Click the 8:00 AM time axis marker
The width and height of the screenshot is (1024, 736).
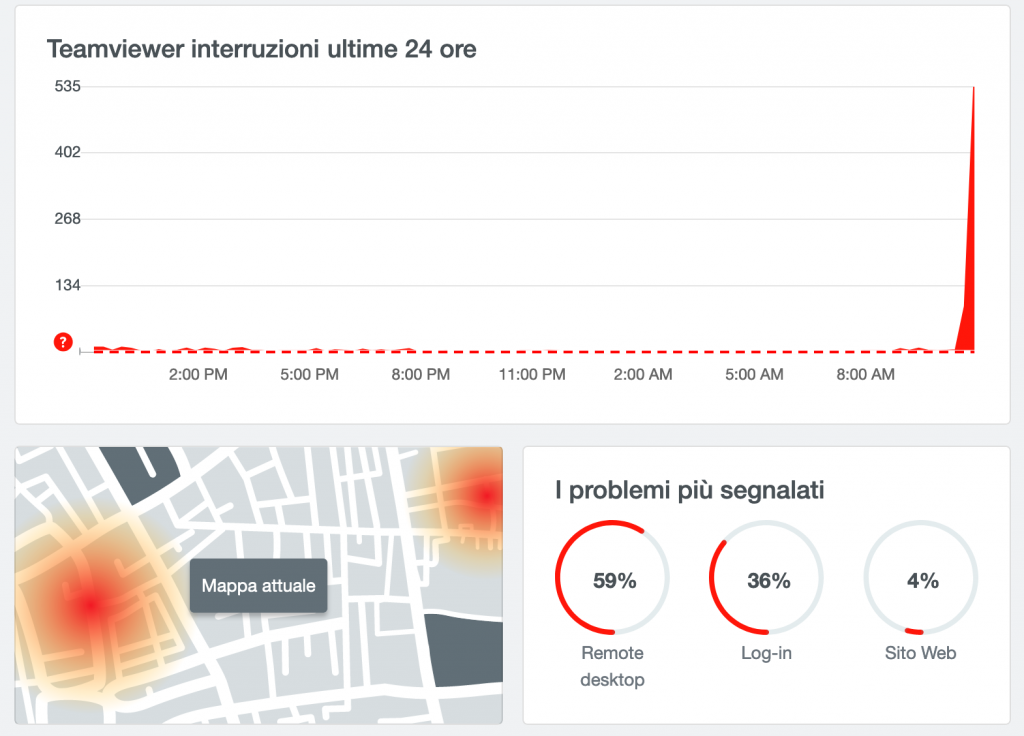866,375
